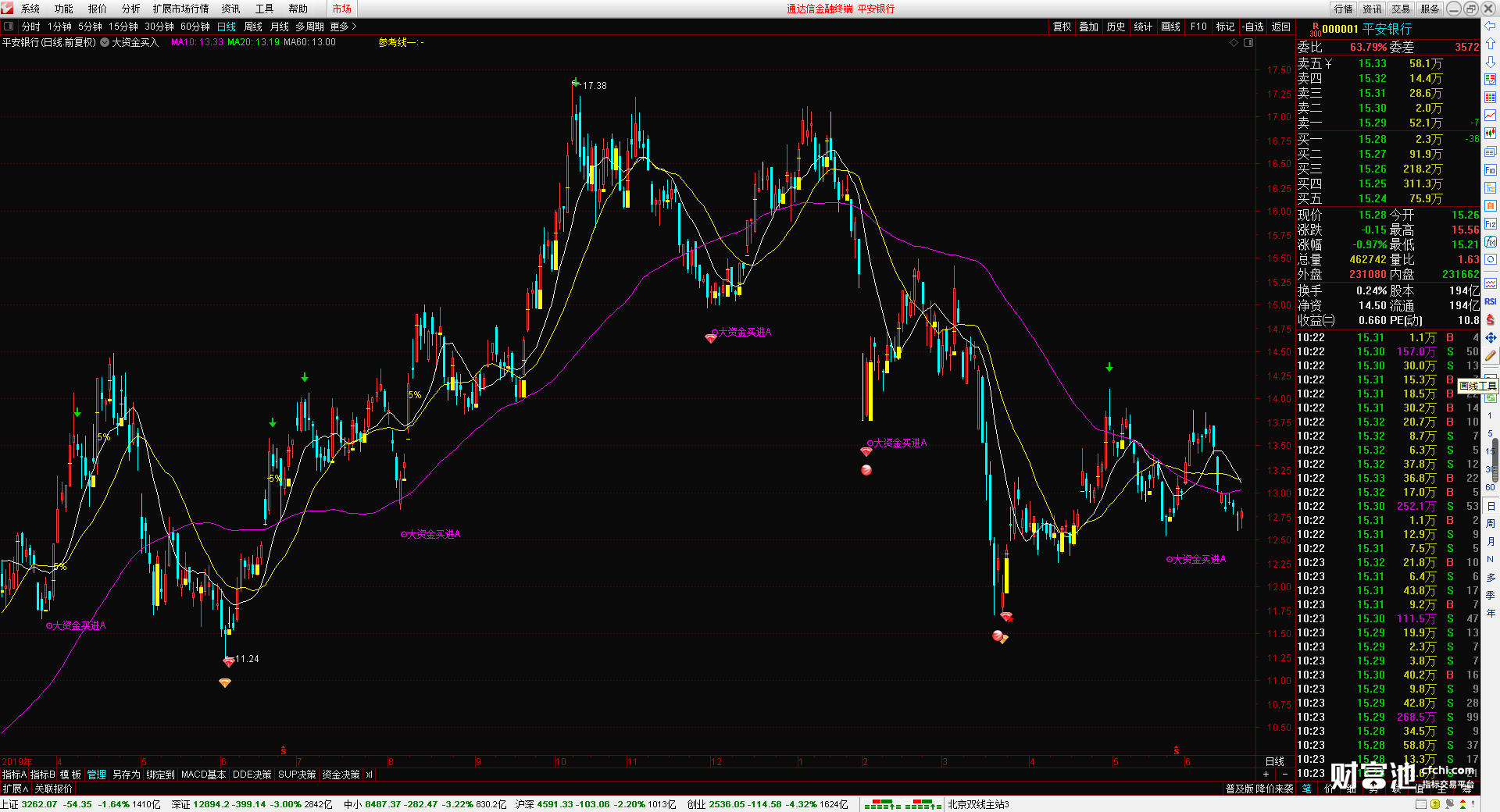The height and width of the screenshot is (812, 1500).
Task: Click the red S icon in sidebar
Action: pos(1490,320)
